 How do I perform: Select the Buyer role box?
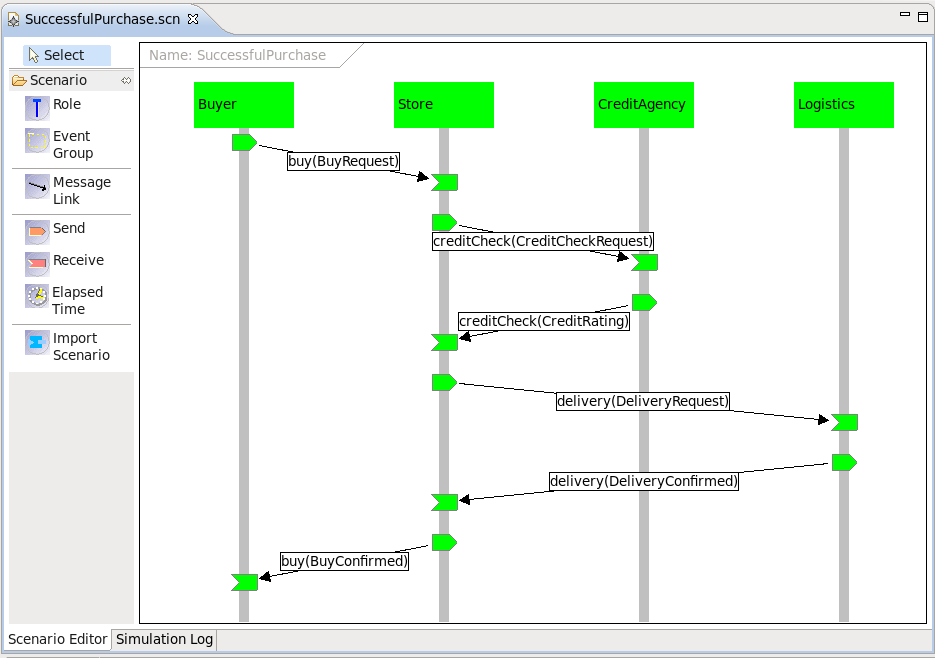tap(244, 104)
